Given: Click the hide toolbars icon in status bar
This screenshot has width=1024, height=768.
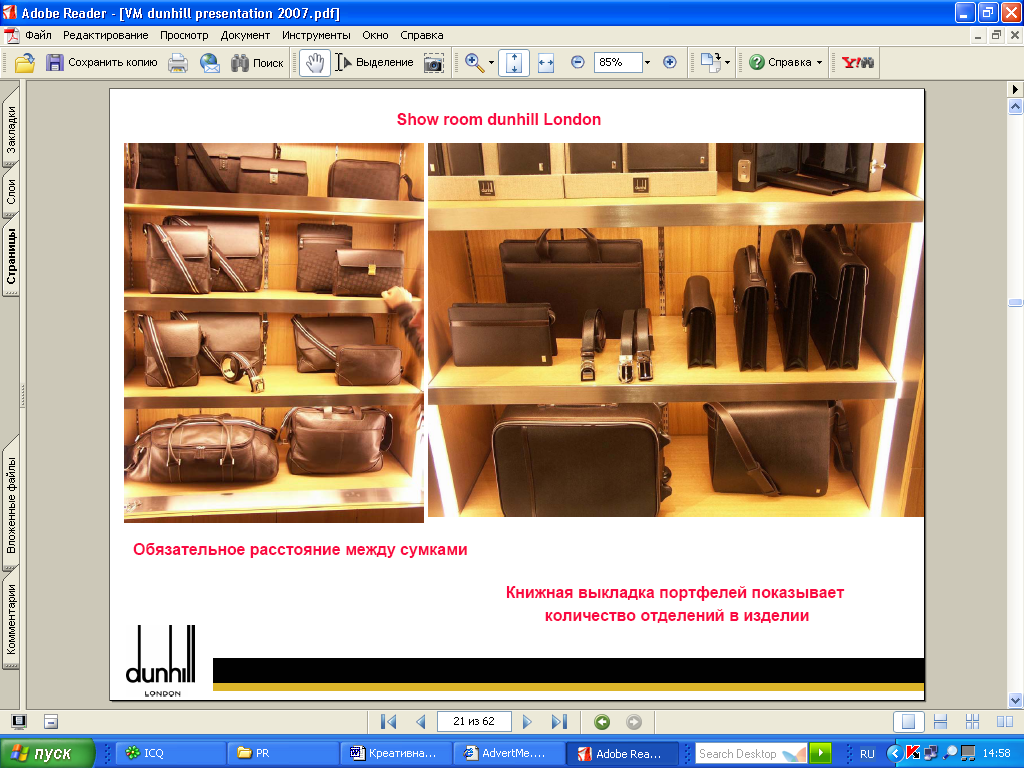Looking at the screenshot, I should point(51,722).
